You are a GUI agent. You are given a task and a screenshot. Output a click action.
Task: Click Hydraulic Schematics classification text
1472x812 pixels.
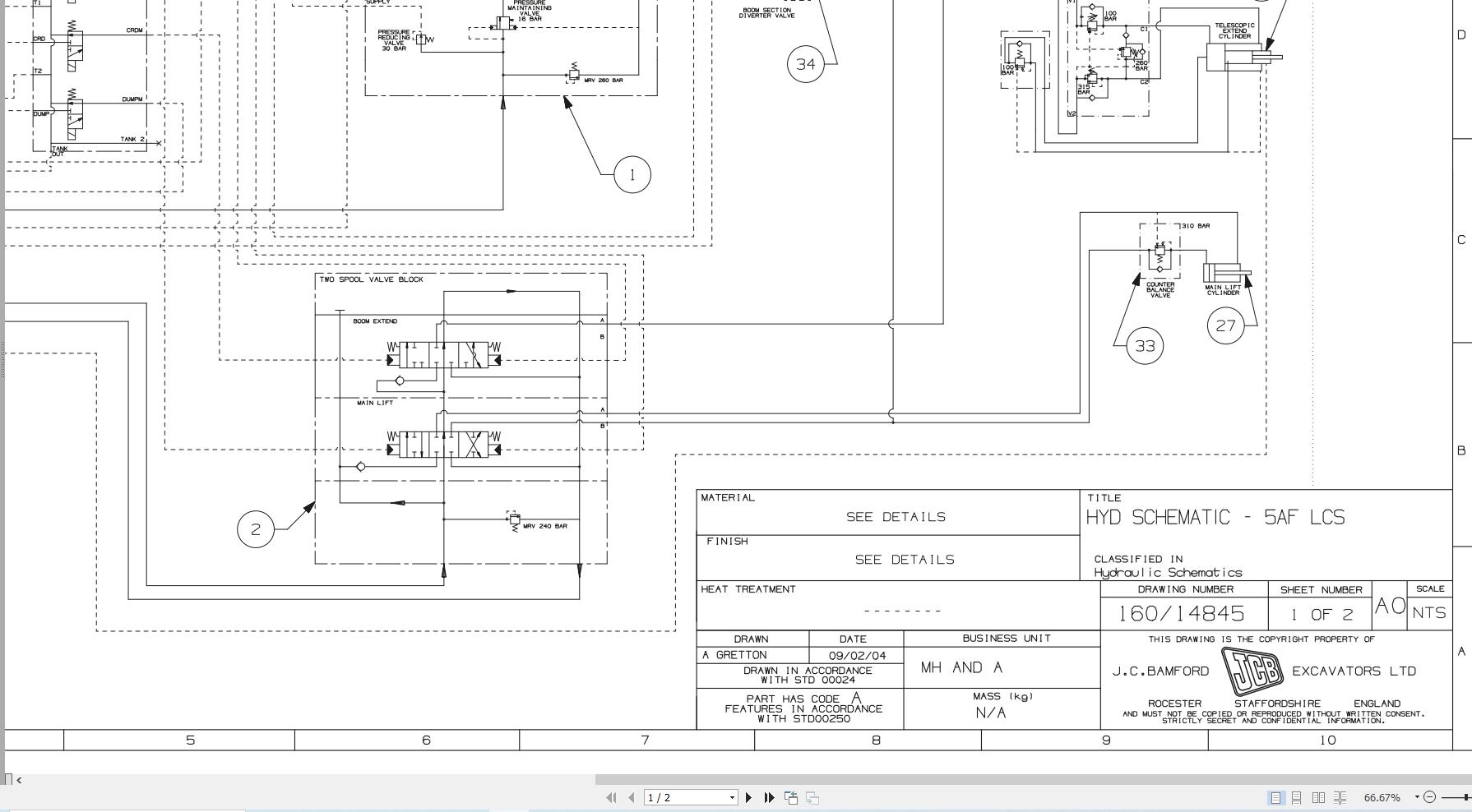1168,572
